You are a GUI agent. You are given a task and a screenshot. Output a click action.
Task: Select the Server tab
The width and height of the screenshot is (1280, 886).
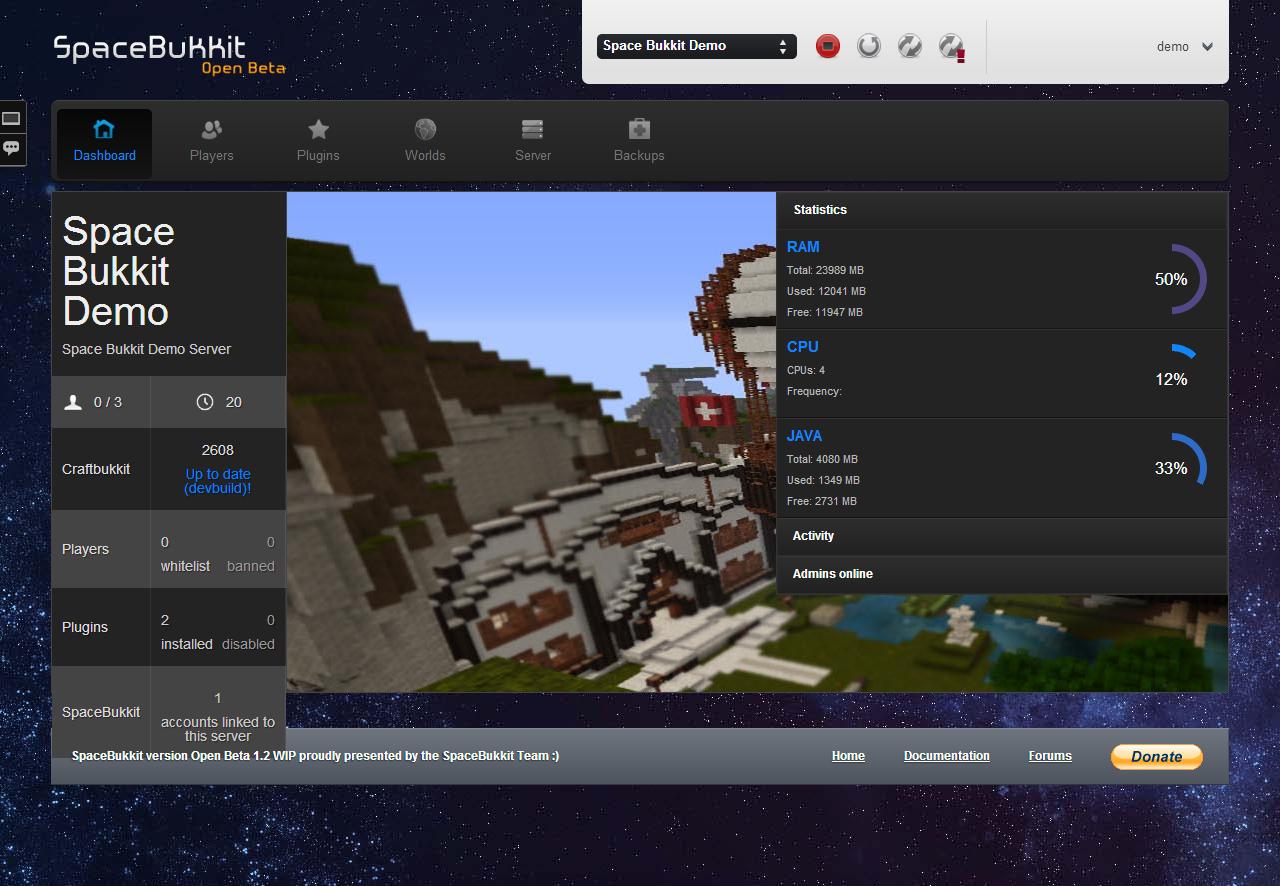(533, 143)
